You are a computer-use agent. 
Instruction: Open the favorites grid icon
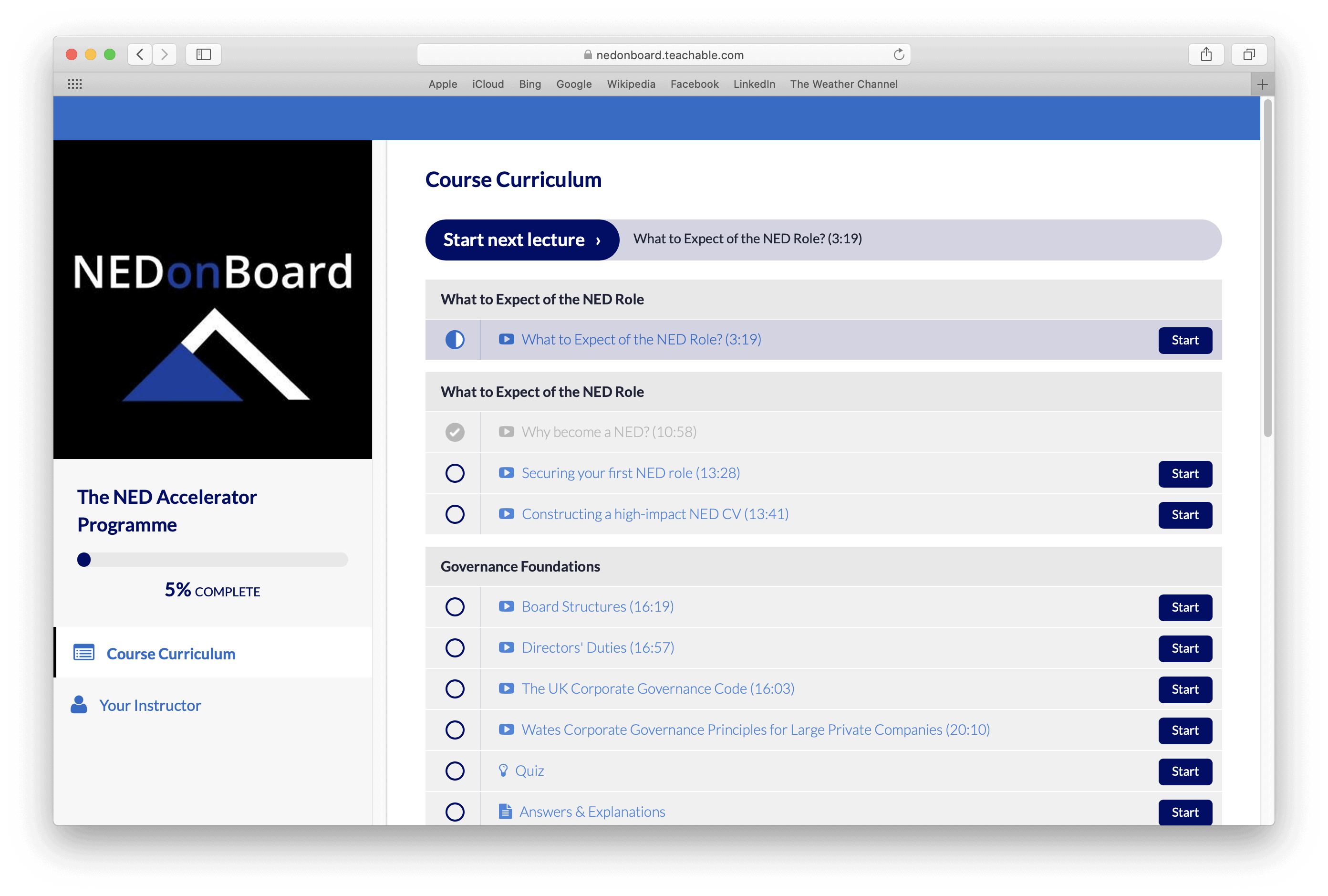pyautogui.click(x=75, y=84)
